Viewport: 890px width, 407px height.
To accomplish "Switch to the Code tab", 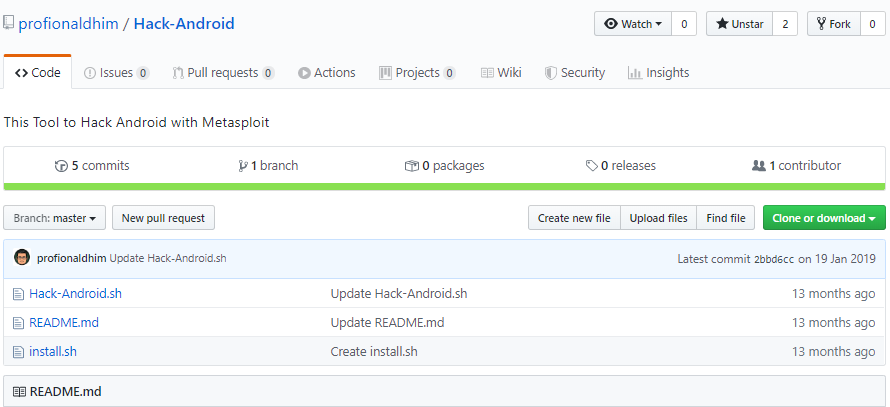I will click(37, 73).
